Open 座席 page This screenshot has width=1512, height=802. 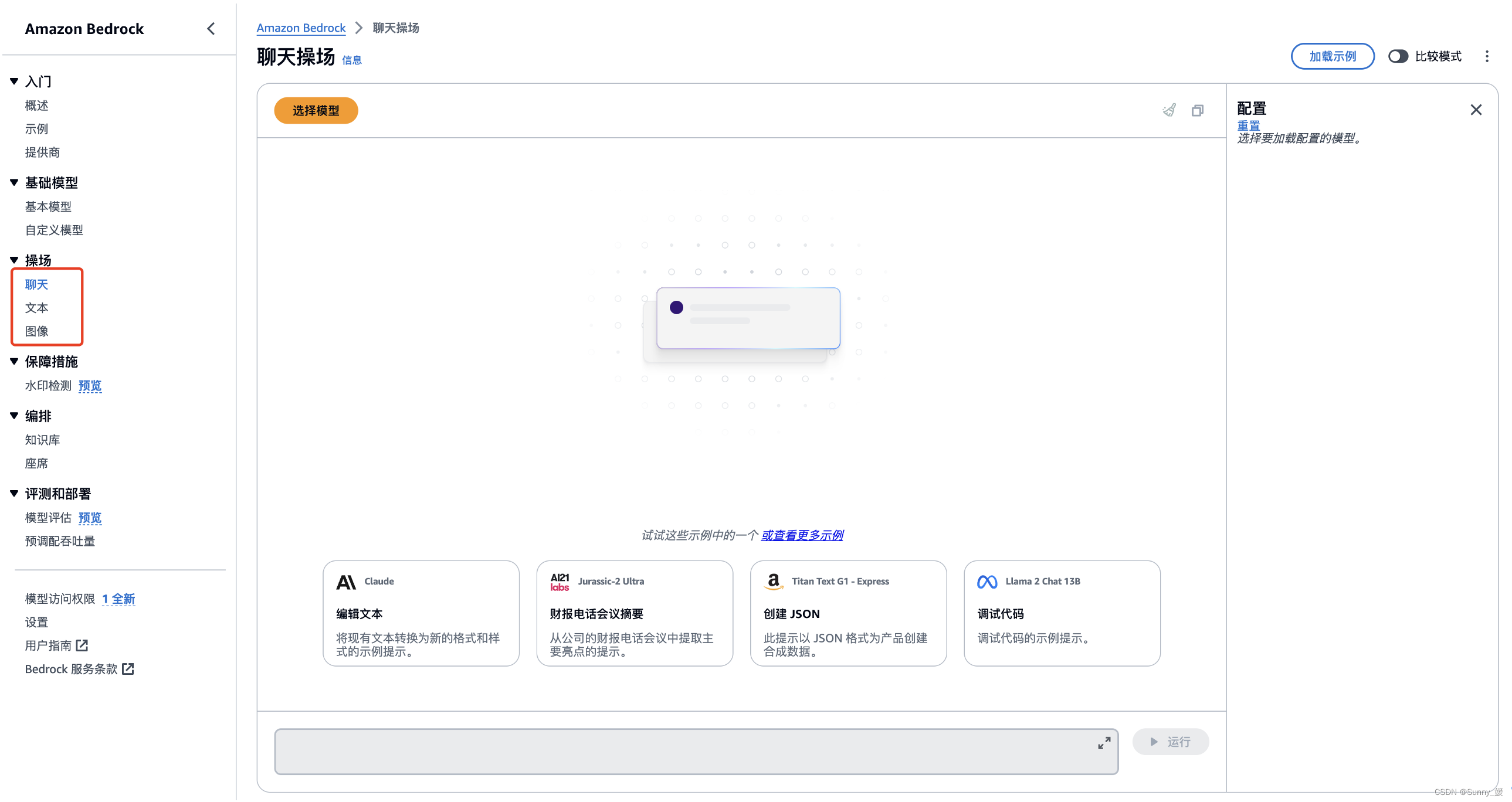pos(36,464)
